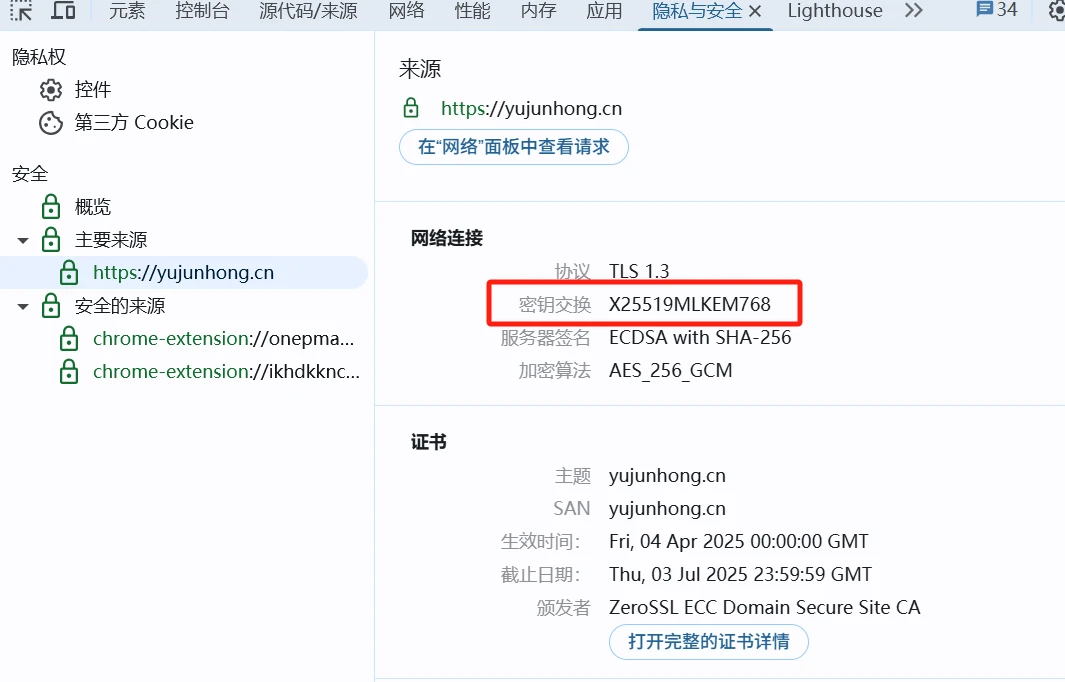Select https://yujunhong.cn in the sidebar tree
1065x682 pixels.
click(183, 272)
